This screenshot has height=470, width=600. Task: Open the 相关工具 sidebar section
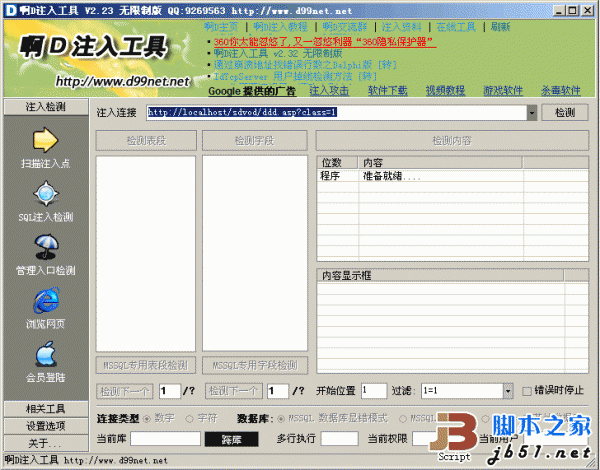click(46, 409)
